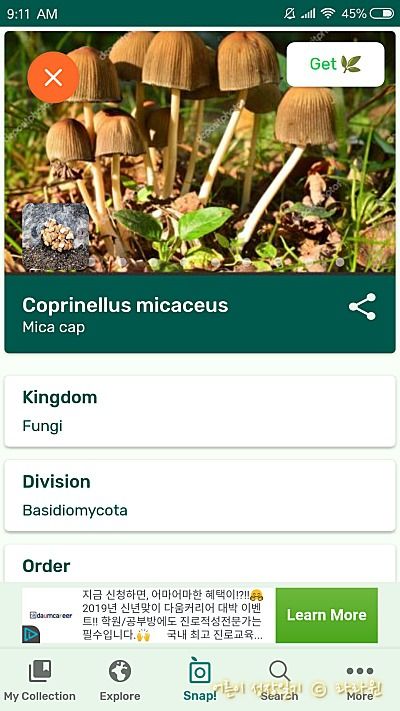Viewport: 400px width, 711px height.
Task: Open the user's snapped mushroom thumbnail
Action: click(56, 237)
